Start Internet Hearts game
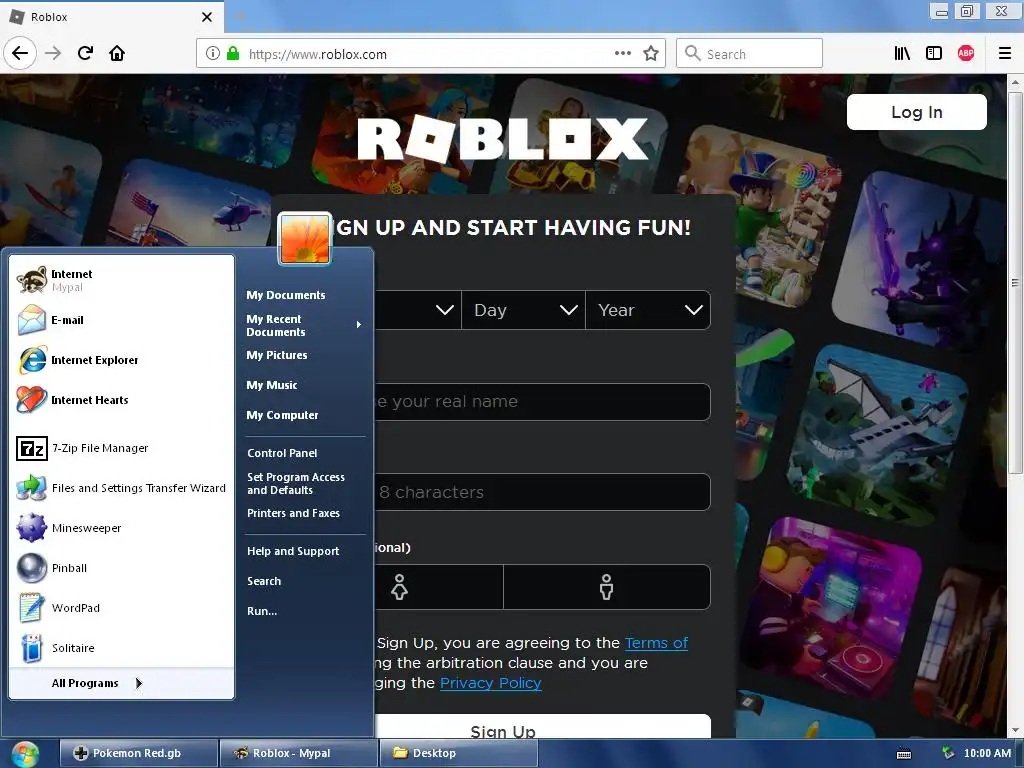1024x768 pixels. [121, 400]
